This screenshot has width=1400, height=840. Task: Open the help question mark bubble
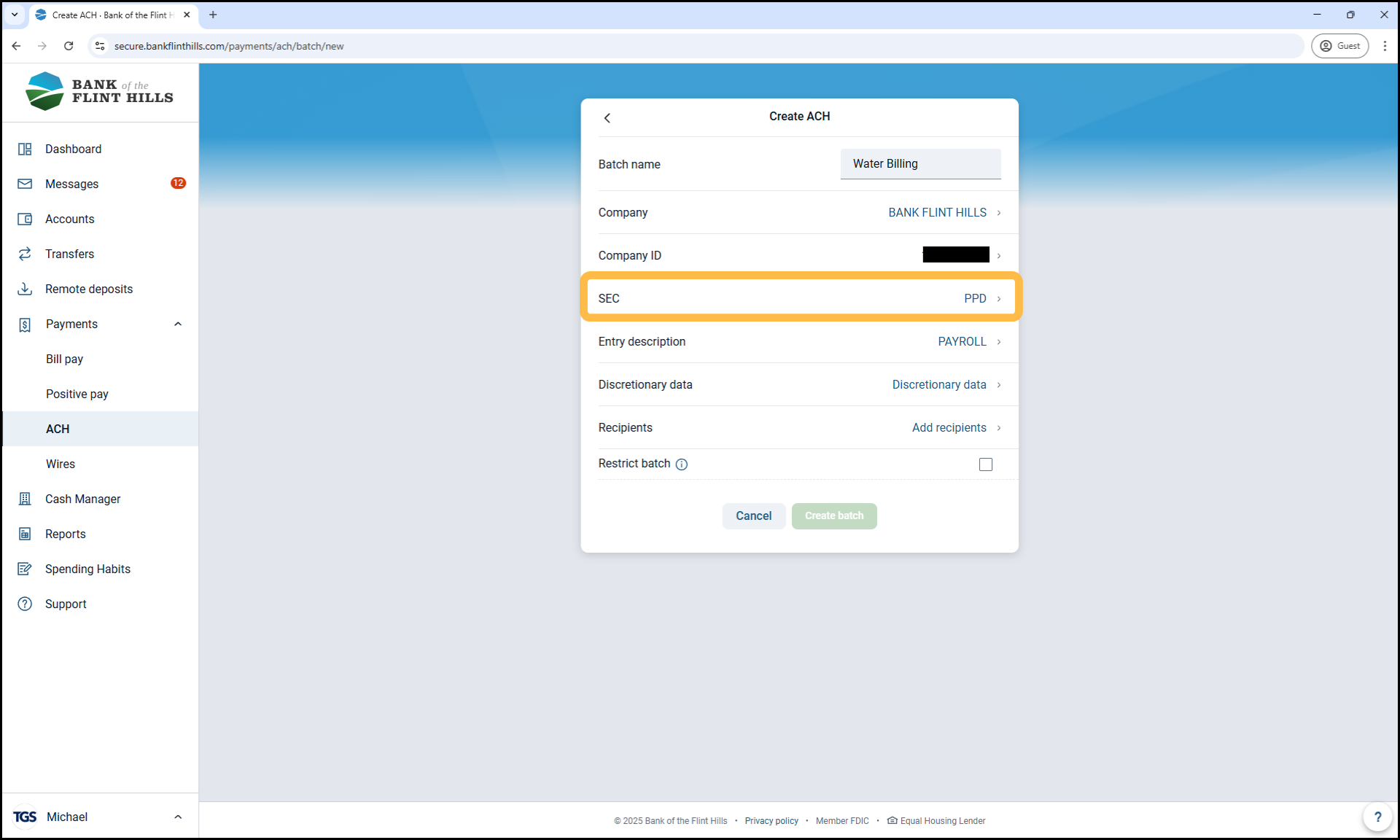pos(1377,817)
